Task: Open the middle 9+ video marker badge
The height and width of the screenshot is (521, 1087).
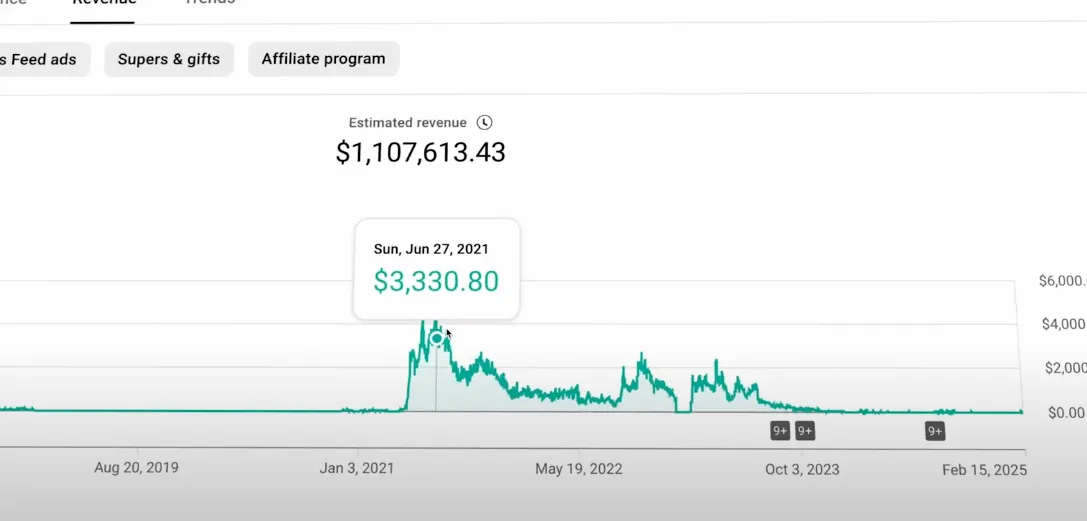Action: point(805,431)
